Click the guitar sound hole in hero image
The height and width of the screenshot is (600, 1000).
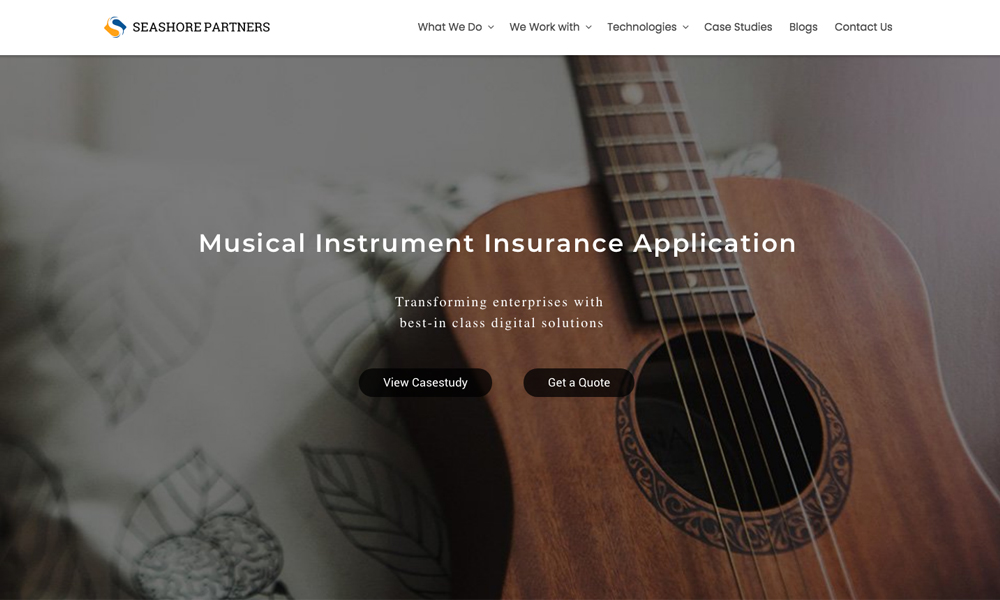click(x=727, y=421)
